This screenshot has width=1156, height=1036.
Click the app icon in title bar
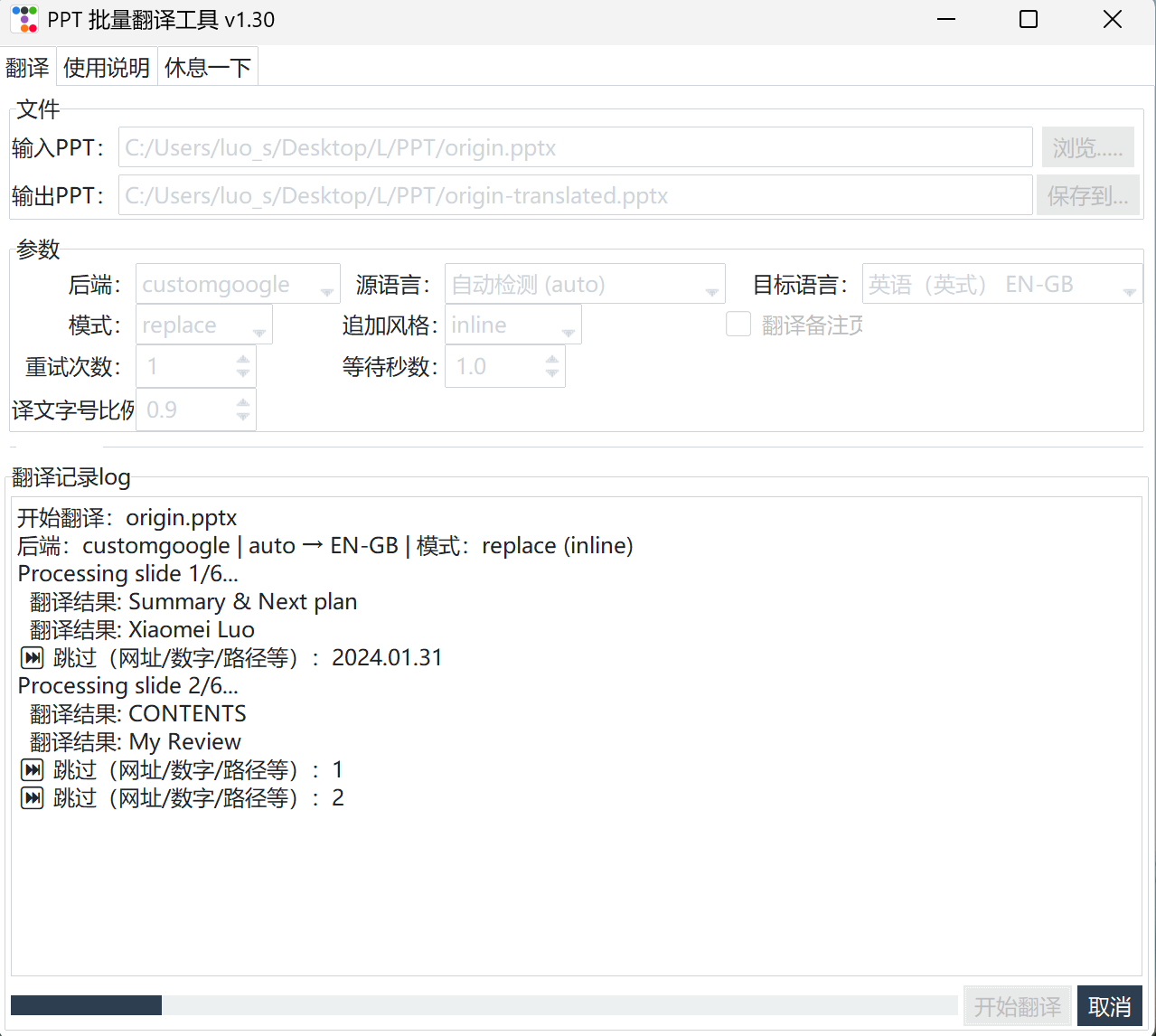pyautogui.click(x=24, y=20)
